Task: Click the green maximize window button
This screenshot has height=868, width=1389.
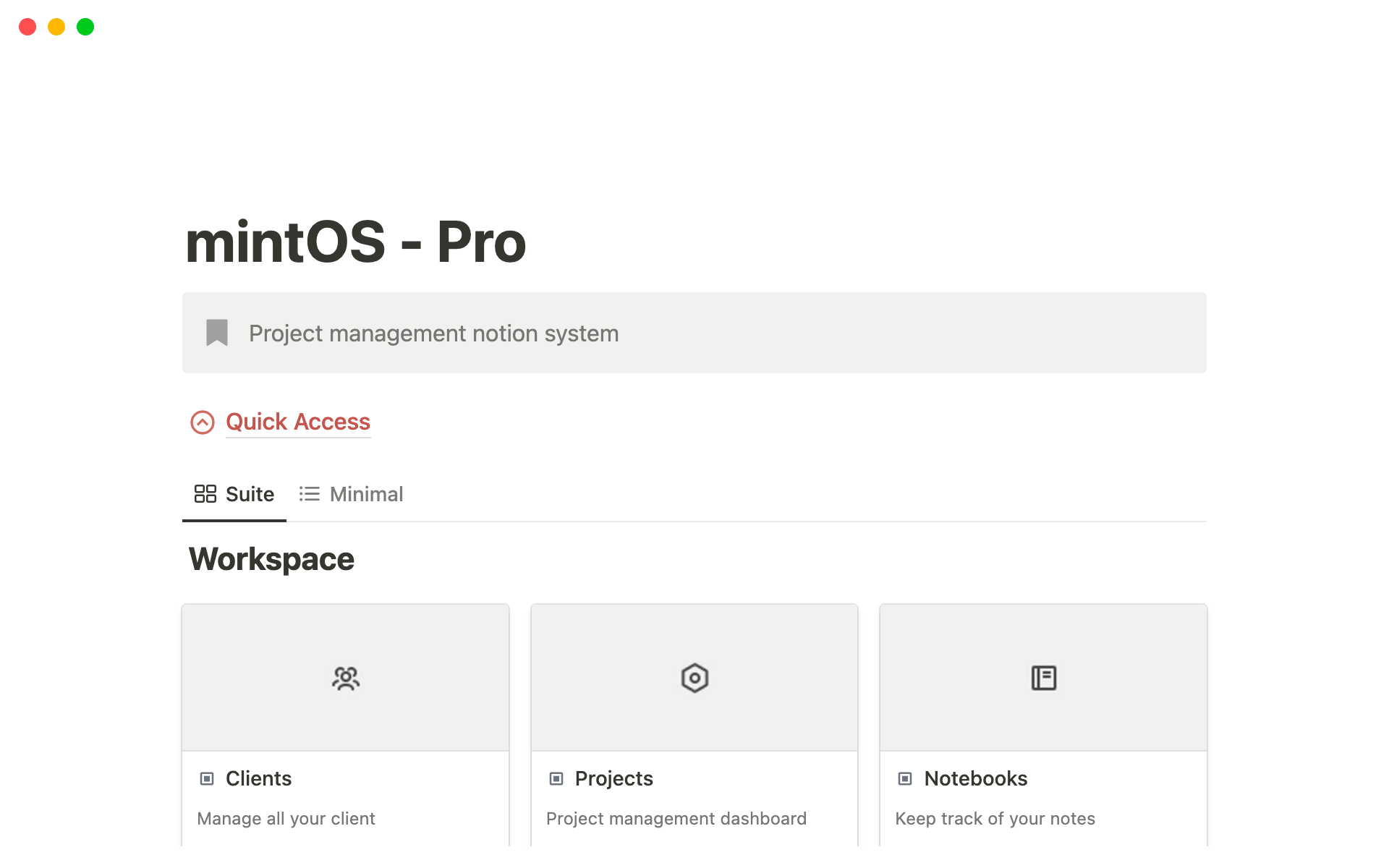Action: (85, 27)
